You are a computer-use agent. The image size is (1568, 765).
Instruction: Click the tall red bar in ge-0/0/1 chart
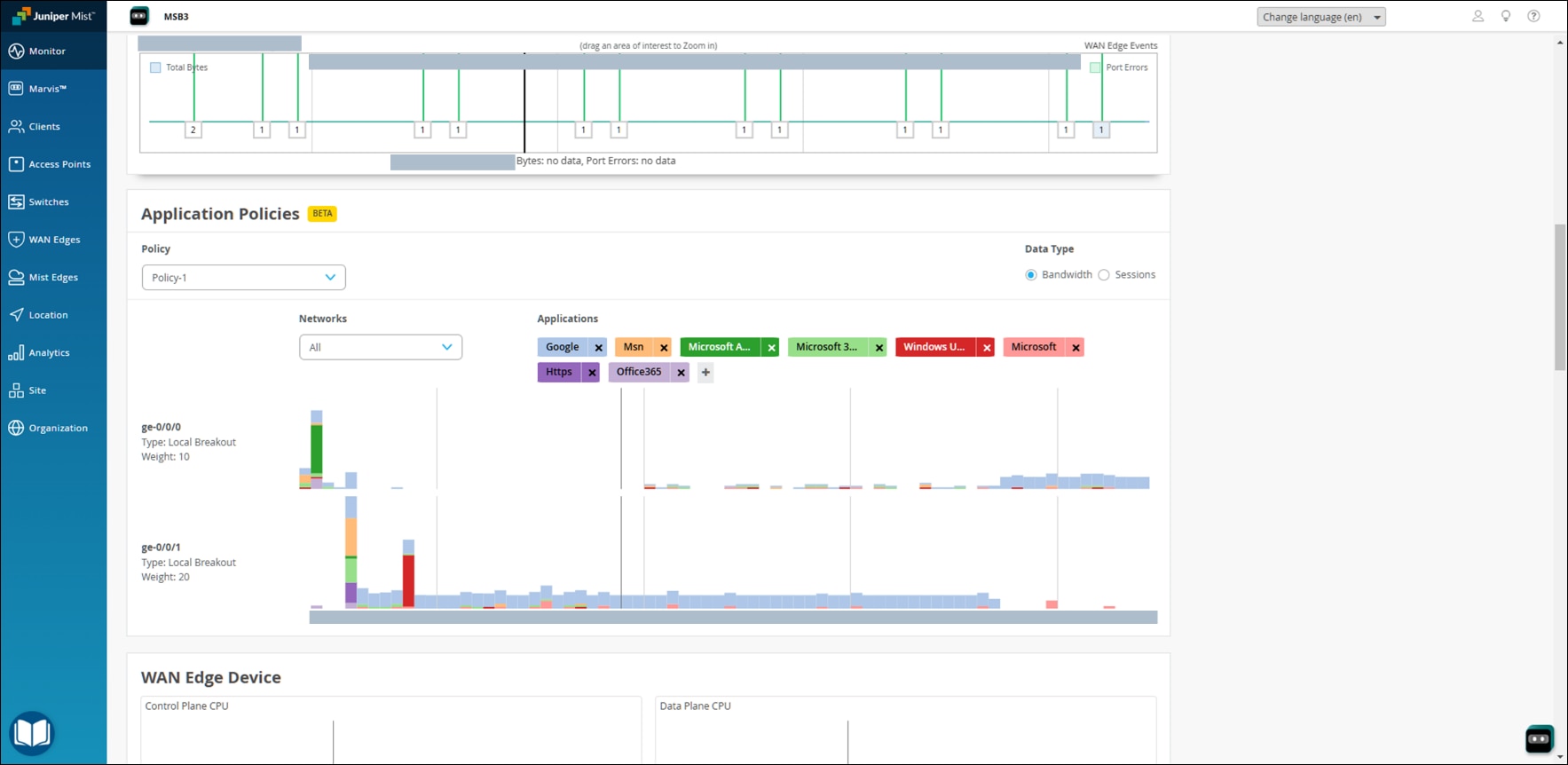tap(408, 580)
